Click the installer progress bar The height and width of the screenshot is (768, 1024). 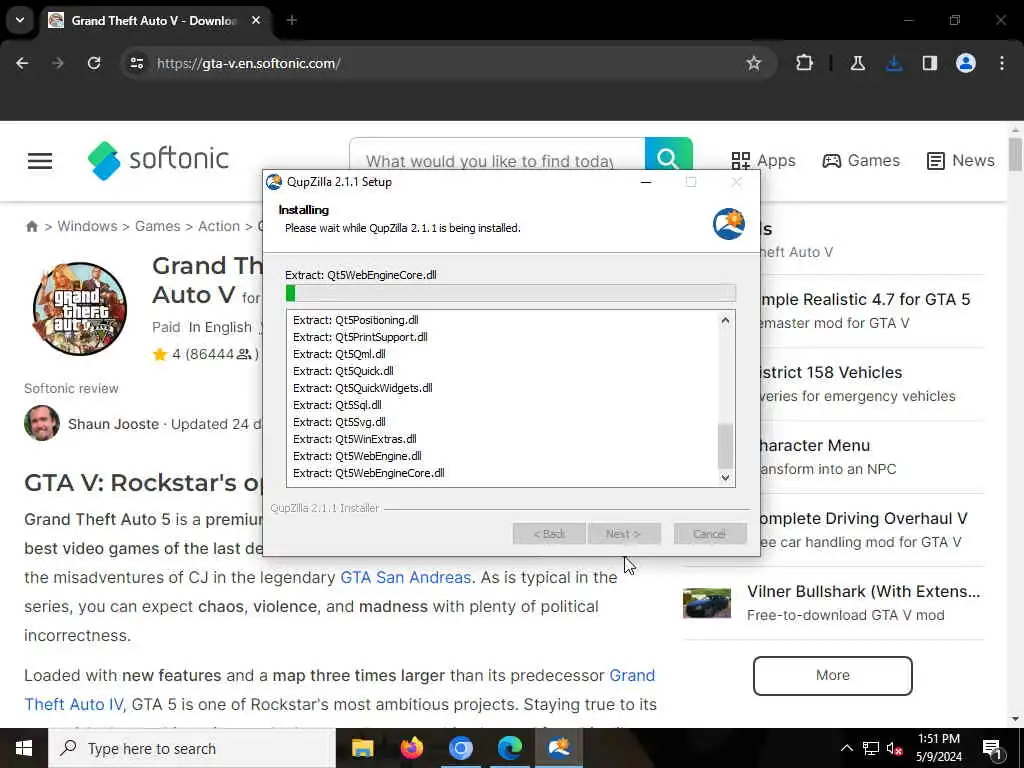511,293
